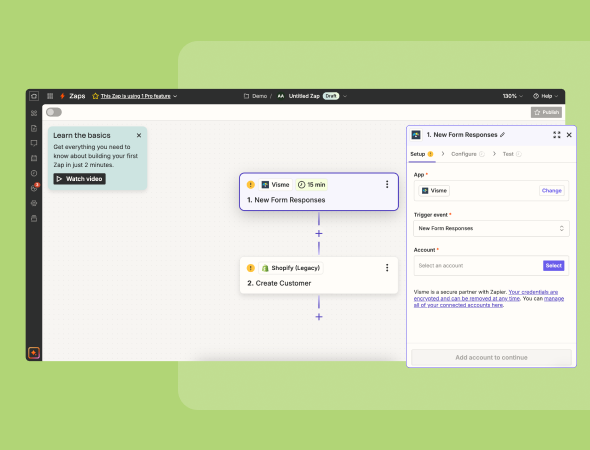Open the Trigger event New Form Responses dropdown
This screenshot has width=590, height=450.
coord(491,228)
